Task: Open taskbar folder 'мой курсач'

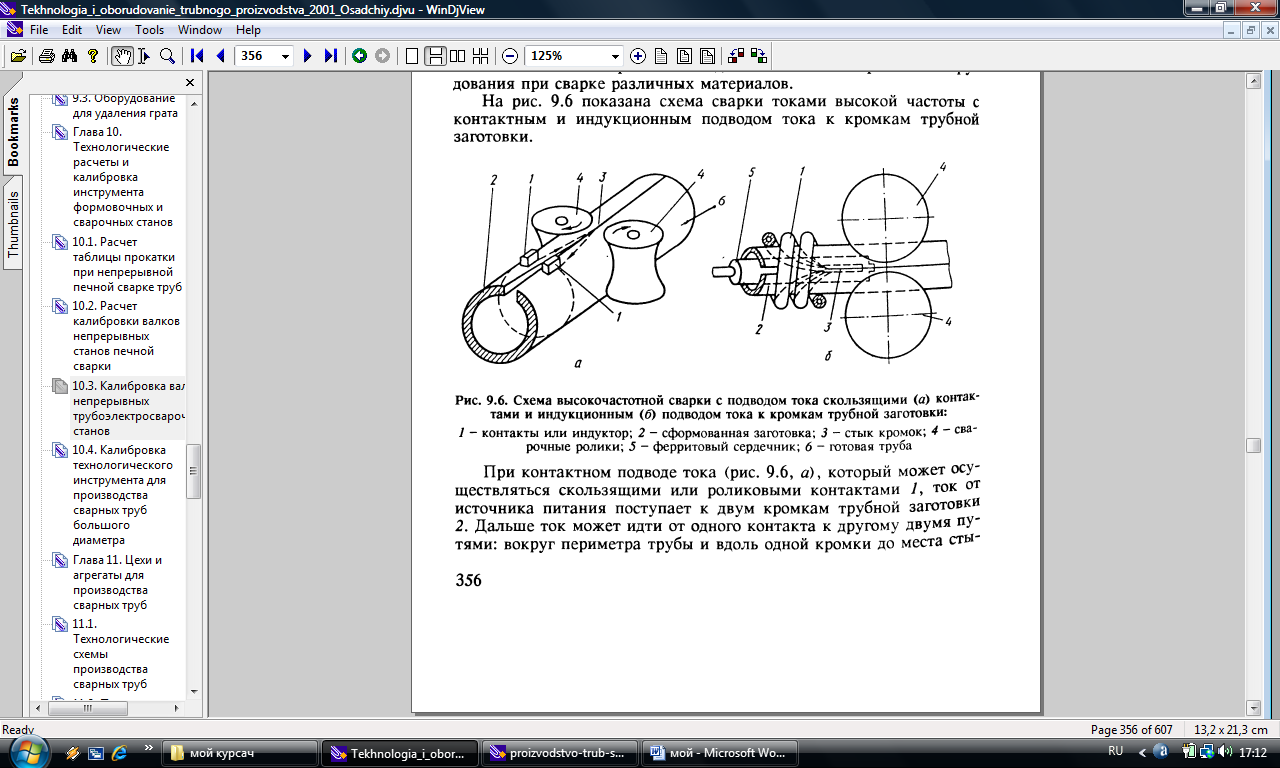Action: tap(241, 753)
